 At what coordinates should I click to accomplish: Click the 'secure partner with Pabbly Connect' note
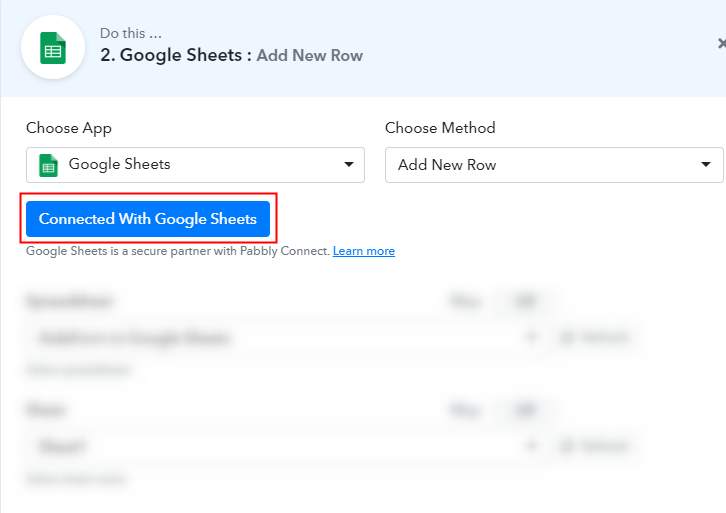click(x=178, y=251)
